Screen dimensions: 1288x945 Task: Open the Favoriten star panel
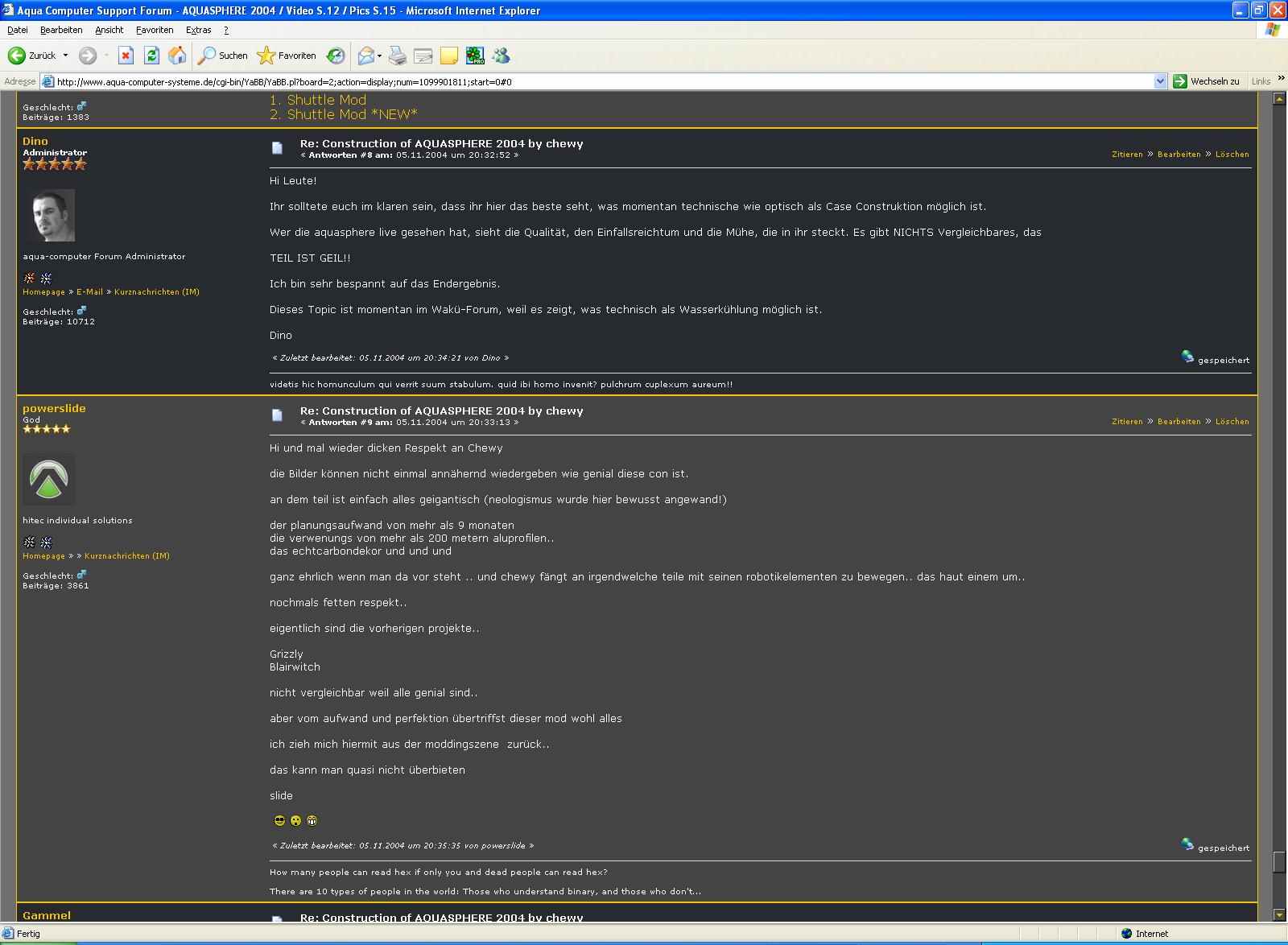(x=287, y=56)
